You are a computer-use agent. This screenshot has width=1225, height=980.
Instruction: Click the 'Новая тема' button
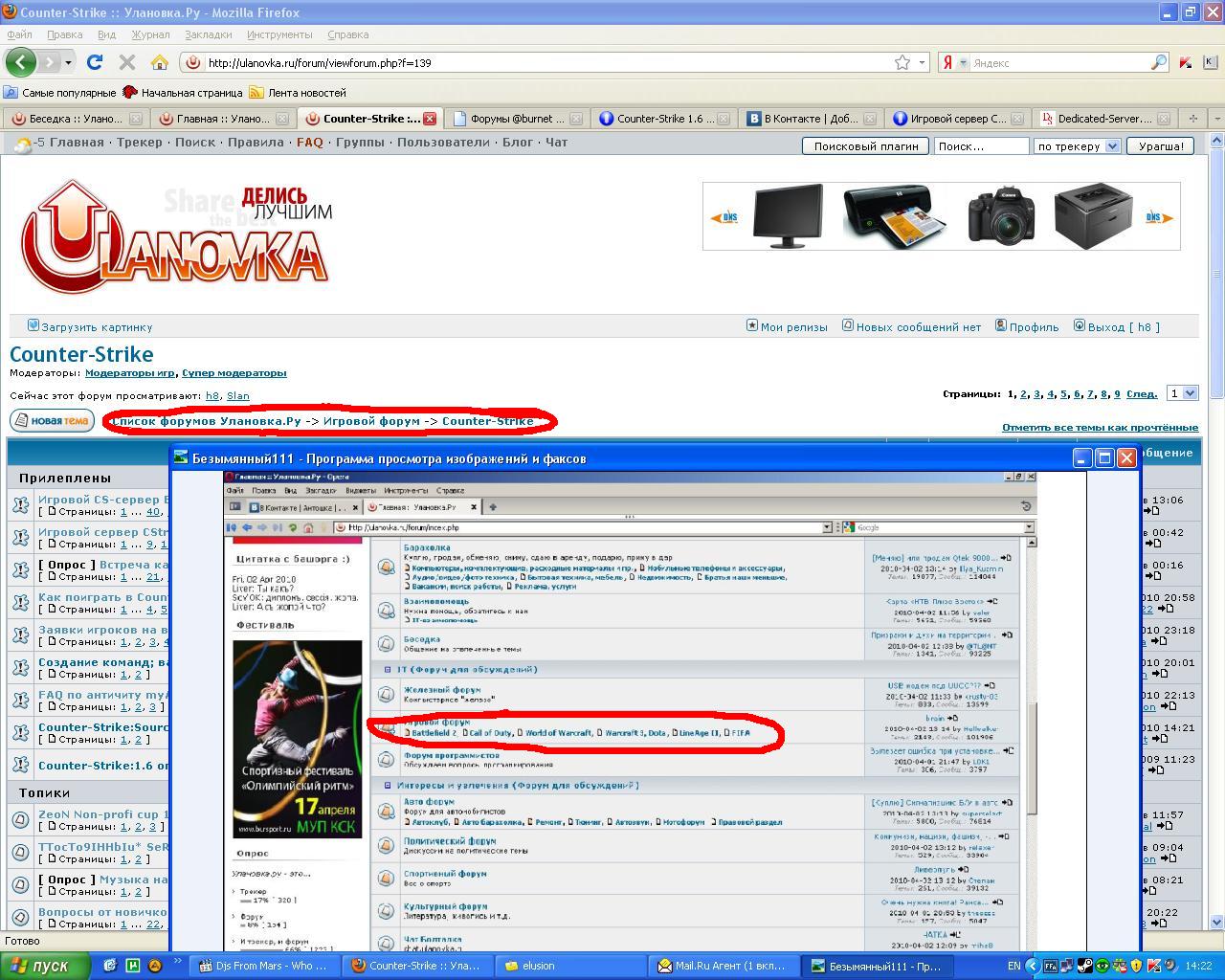[52, 420]
